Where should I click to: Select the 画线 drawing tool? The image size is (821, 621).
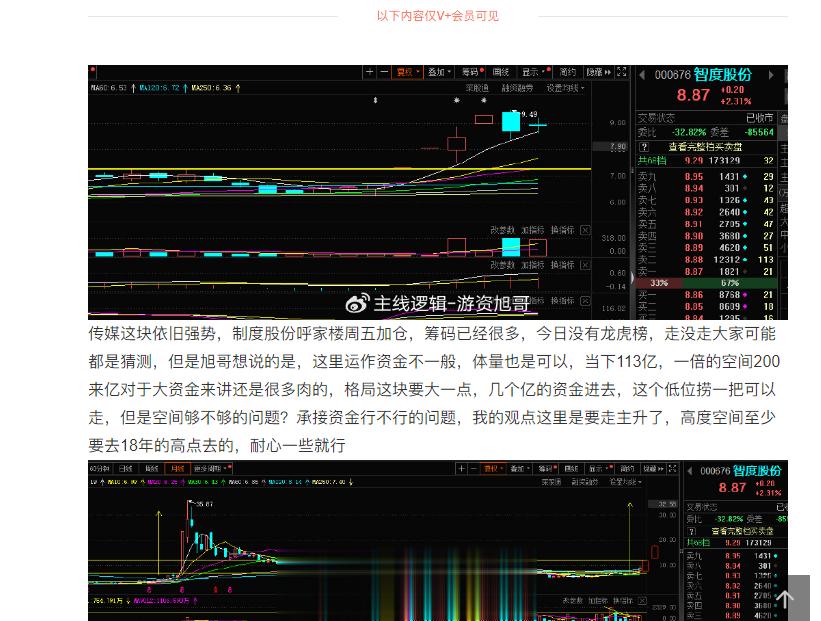coord(500,72)
